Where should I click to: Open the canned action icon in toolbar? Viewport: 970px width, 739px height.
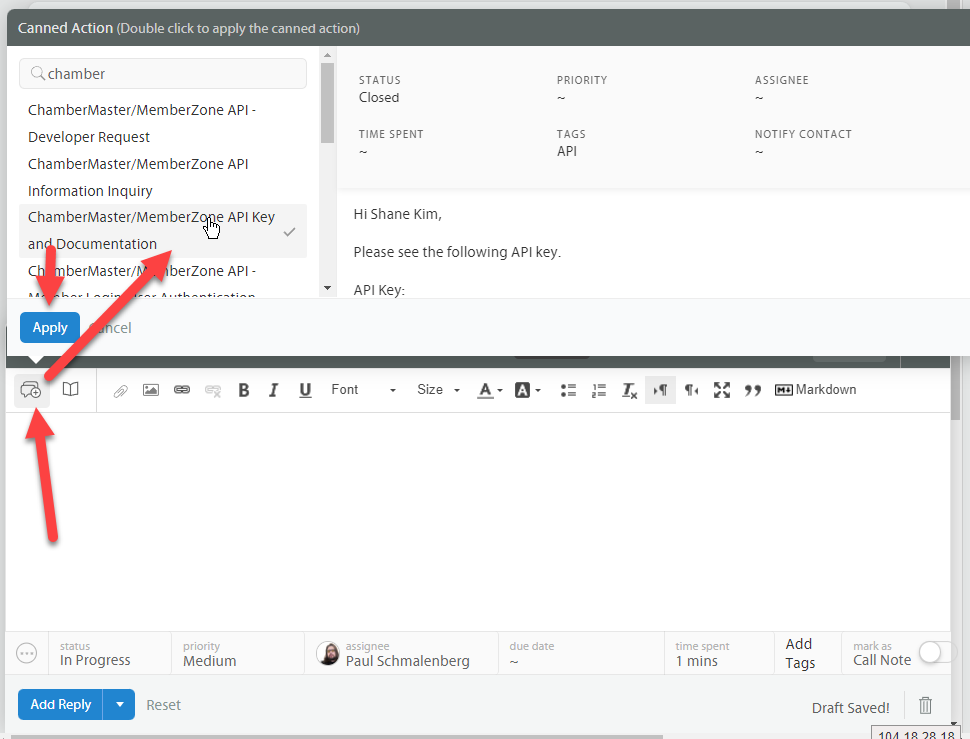click(x=31, y=390)
